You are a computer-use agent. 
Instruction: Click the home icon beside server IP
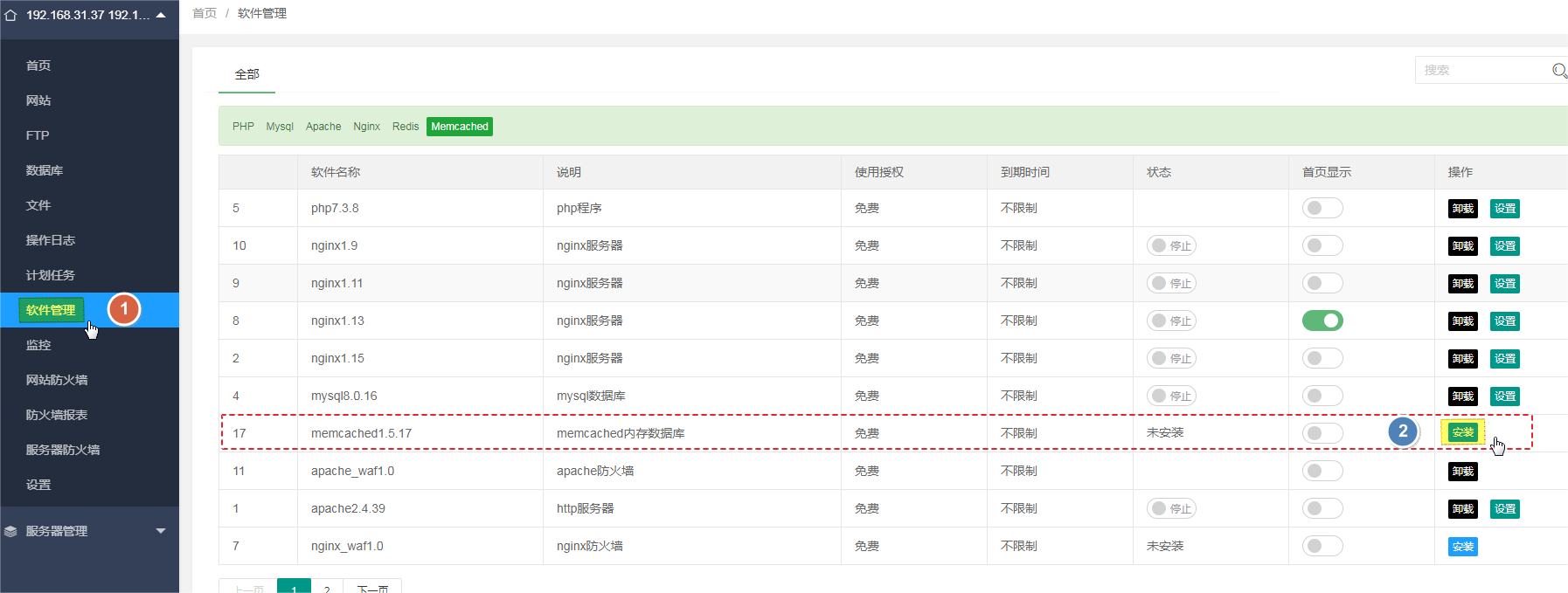coord(10,16)
